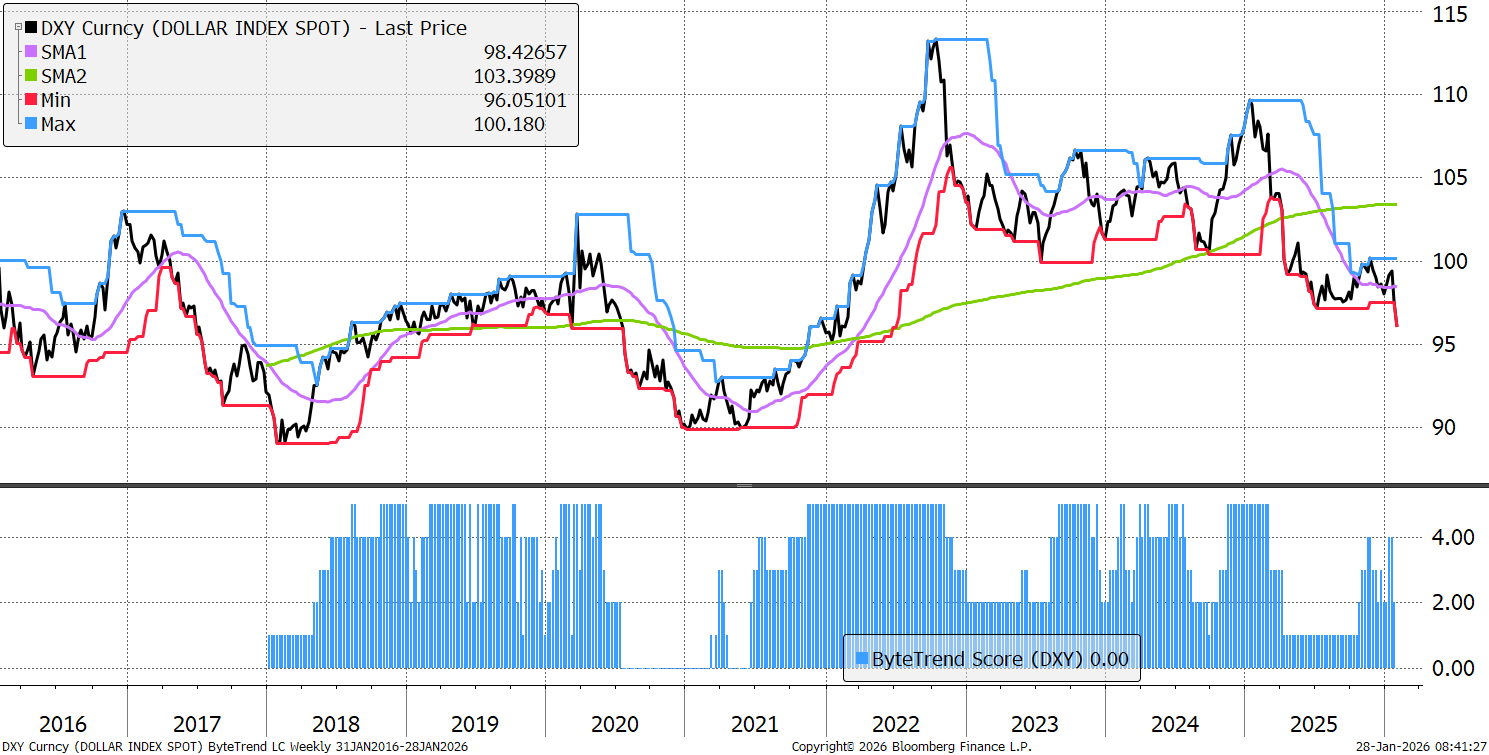
Task: Click the green SMA2 legend swatch
Action: click(31, 76)
